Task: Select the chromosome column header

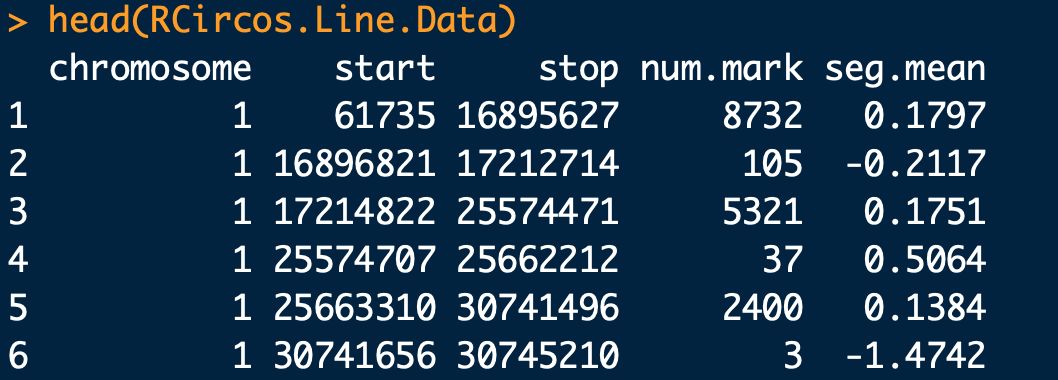Action: 150,69
